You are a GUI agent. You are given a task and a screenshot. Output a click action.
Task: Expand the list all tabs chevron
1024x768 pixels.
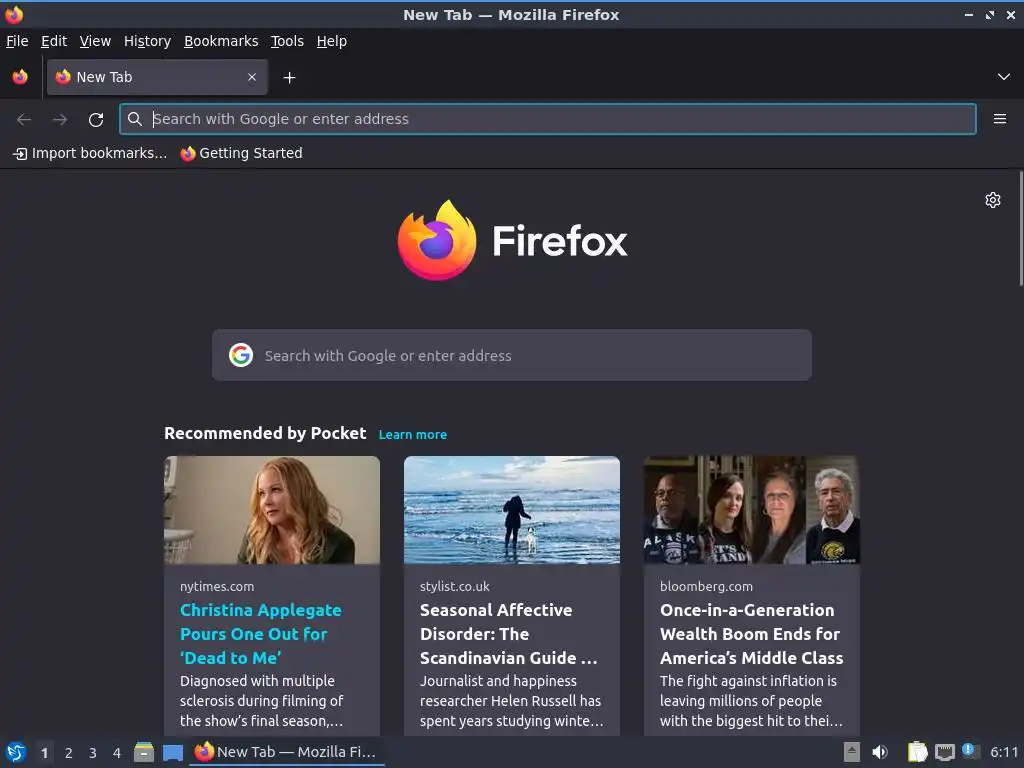tap(1004, 77)
